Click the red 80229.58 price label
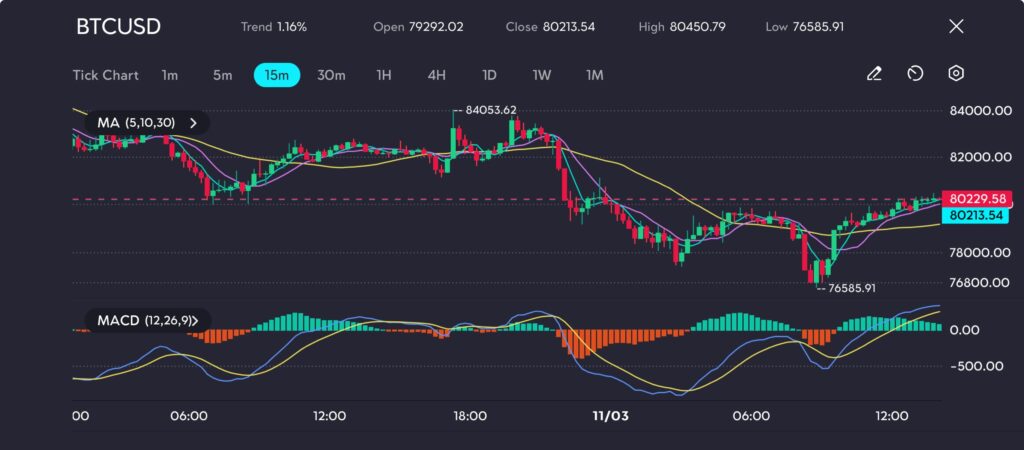 coord(980,198)
